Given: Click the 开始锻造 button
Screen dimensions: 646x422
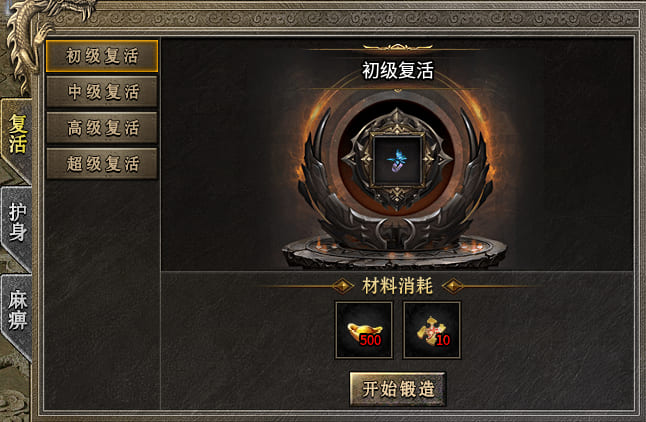Looking at the screenshot, I should click(x=398, y=389).
